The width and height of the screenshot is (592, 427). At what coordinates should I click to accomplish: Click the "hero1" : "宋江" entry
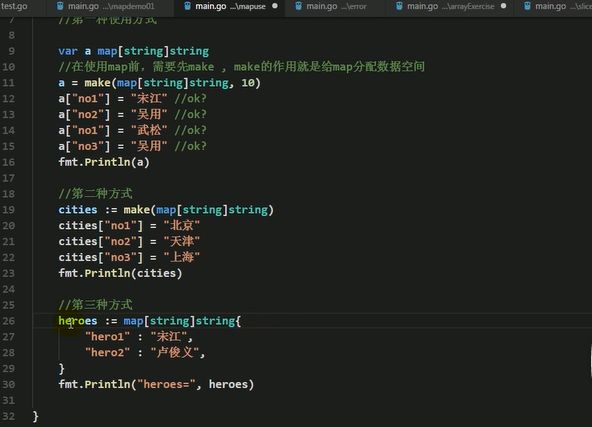139,336
